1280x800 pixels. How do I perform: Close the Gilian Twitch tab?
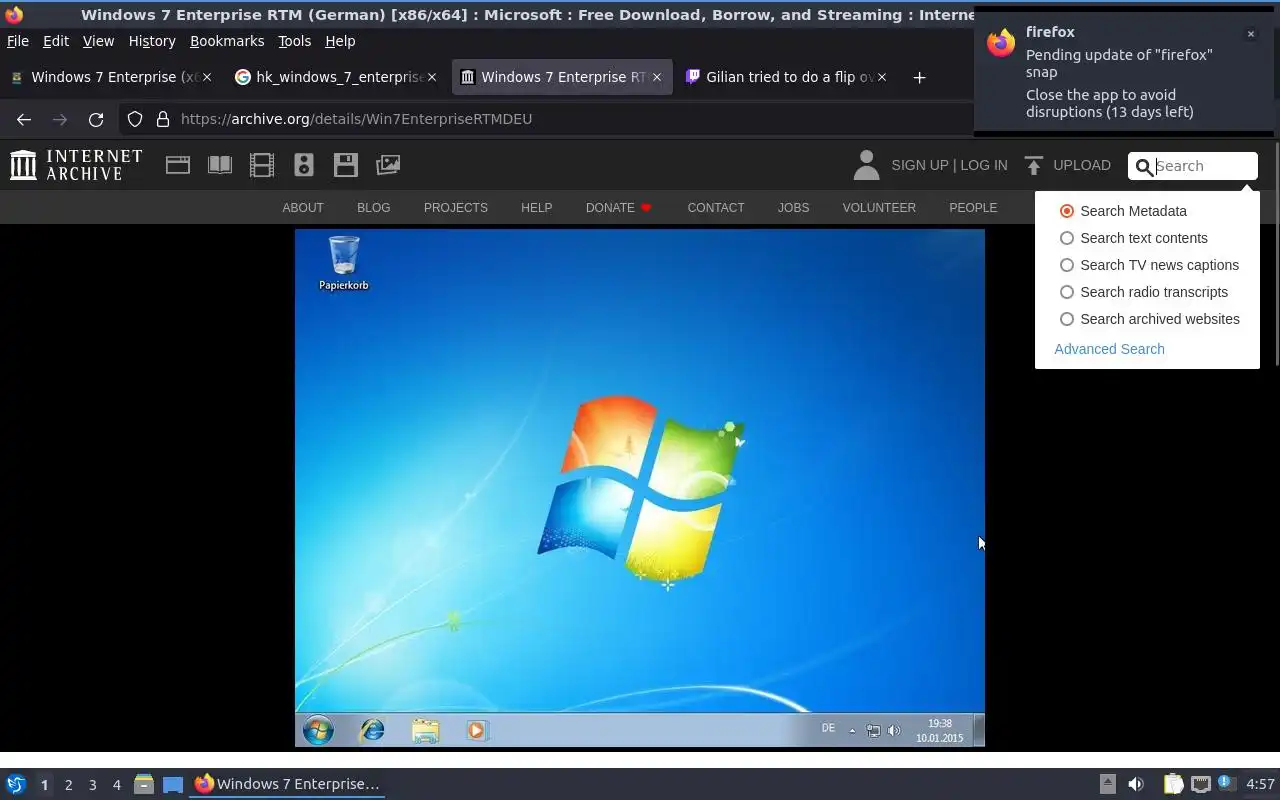pos(882,77)
